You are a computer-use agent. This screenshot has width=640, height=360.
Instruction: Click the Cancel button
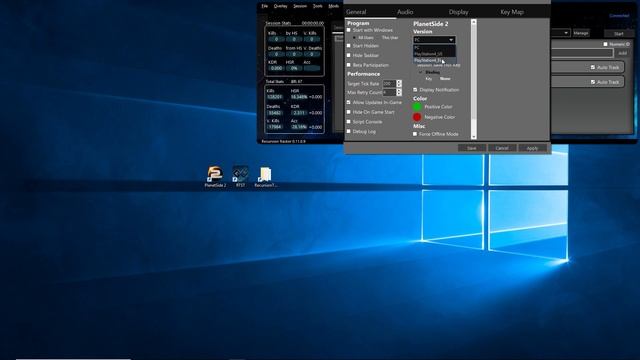(x=502, y=148)
